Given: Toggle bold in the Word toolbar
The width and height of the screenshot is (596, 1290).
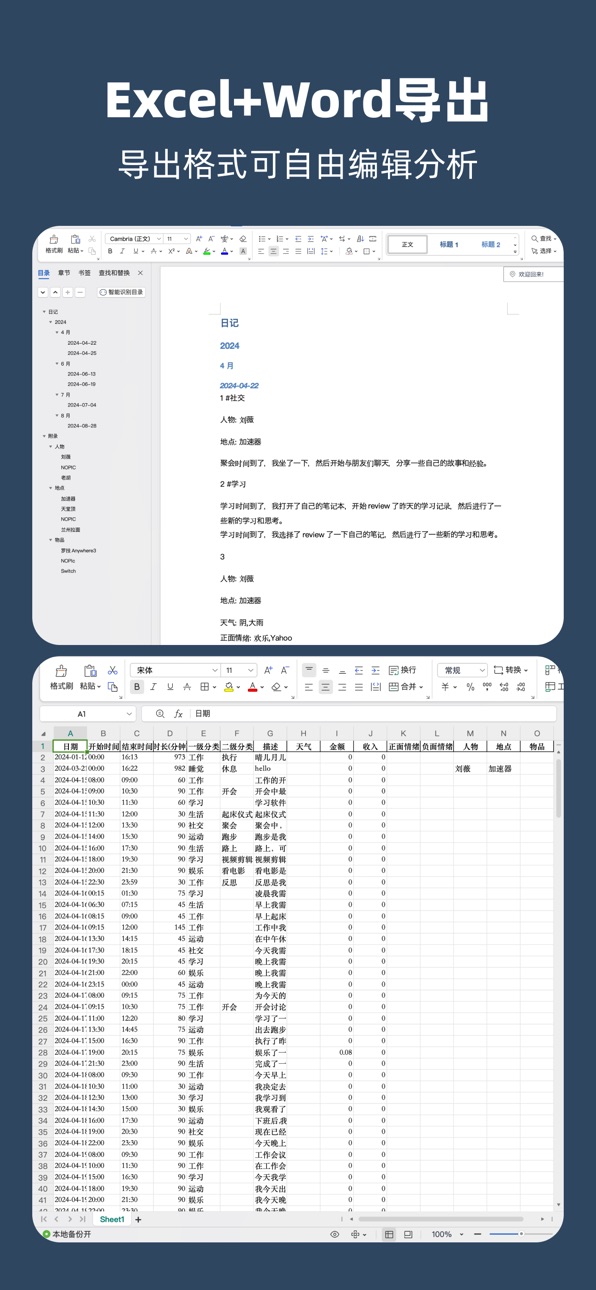Looking at the screenshot, I should [110, 251].
